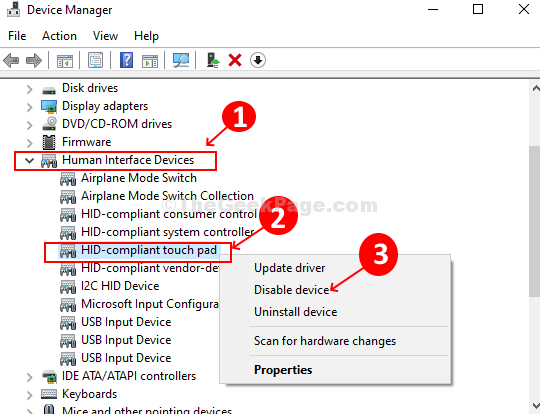Click icon beside HID-compliant consumer control
Viewport: 540px width, 414px height.
(68, 215)
